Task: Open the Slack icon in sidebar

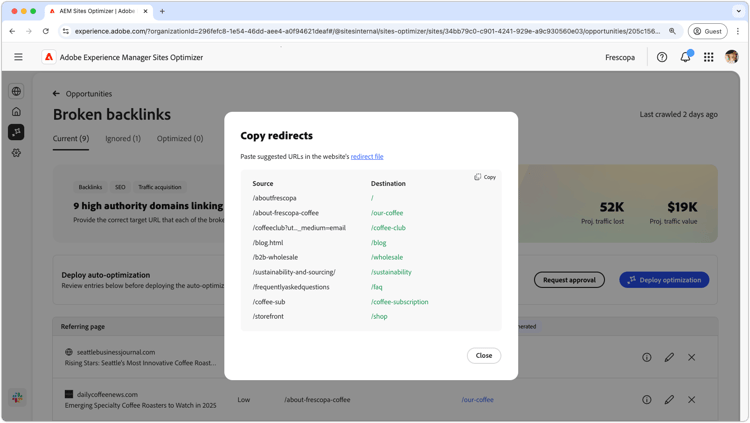Action: click(x=17, y=397)
